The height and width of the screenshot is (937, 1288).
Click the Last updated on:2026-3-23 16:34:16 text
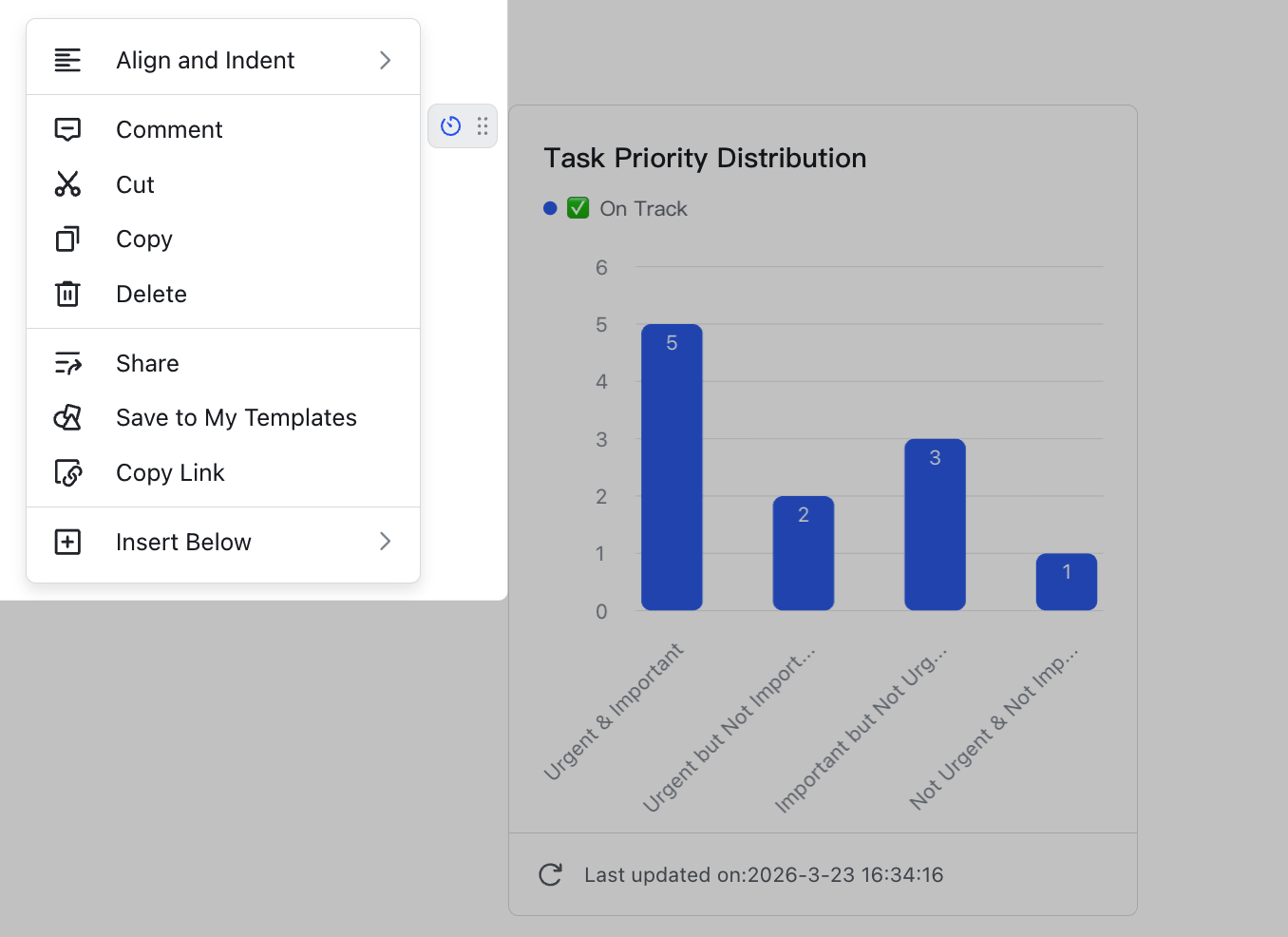764,874
